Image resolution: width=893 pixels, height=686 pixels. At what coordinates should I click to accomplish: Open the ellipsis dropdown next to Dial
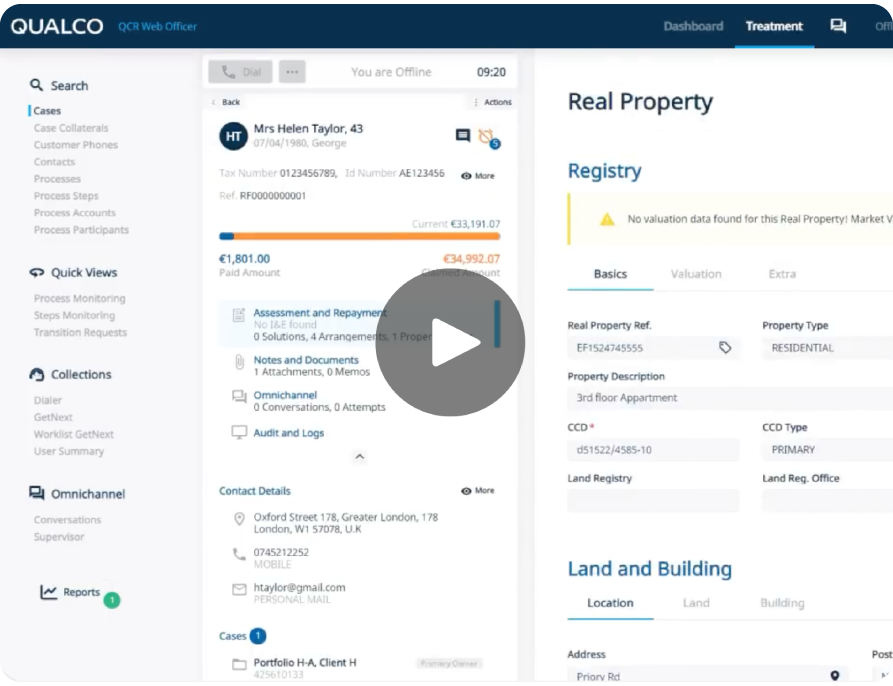click(x=291, y=71)
